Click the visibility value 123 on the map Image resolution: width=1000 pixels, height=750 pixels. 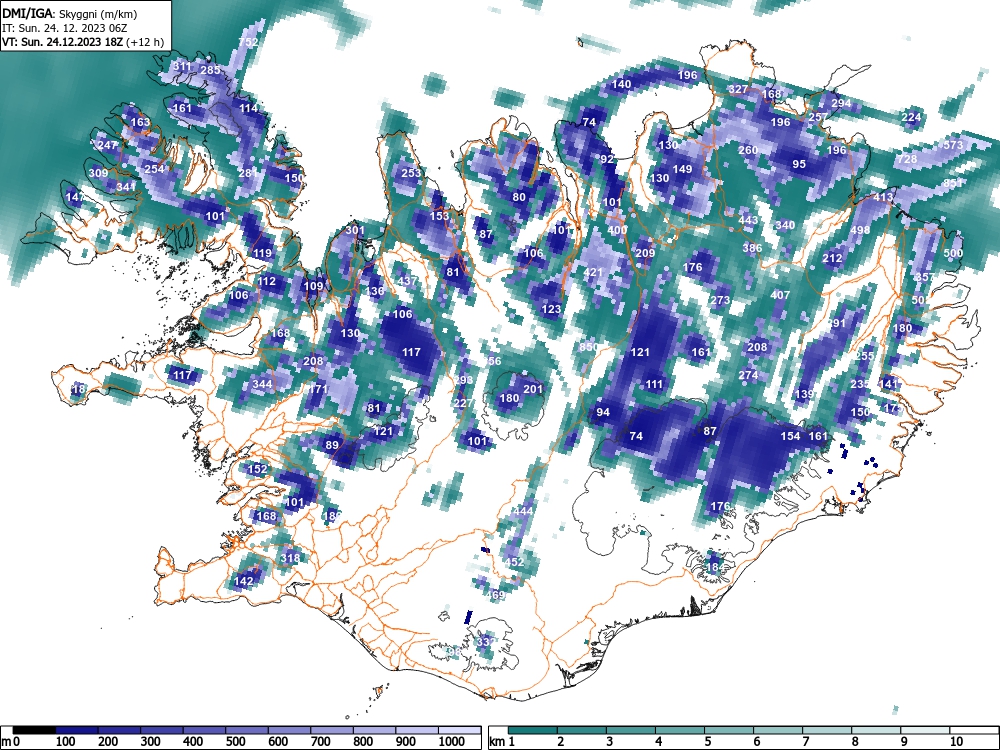pos(551,309)
